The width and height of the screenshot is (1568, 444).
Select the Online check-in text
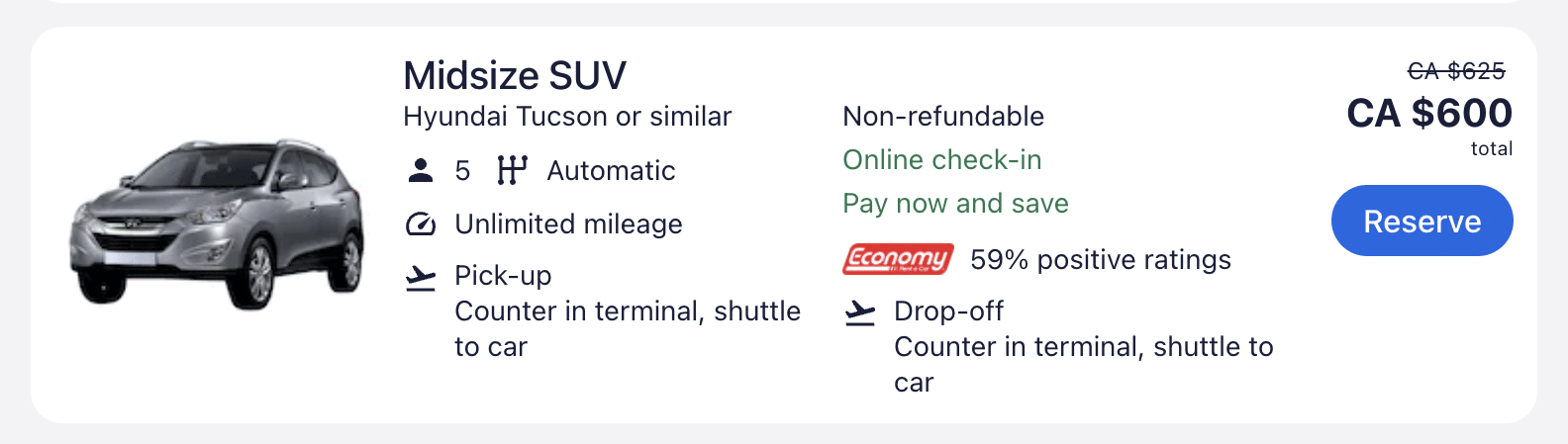pos(941,160)
